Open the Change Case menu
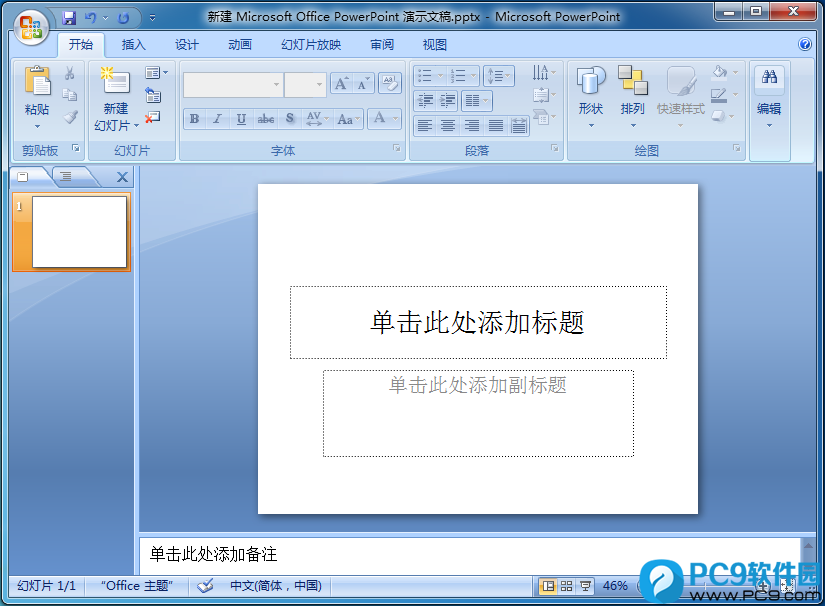Viewport: 825px width, 606px height. [348, 119]
